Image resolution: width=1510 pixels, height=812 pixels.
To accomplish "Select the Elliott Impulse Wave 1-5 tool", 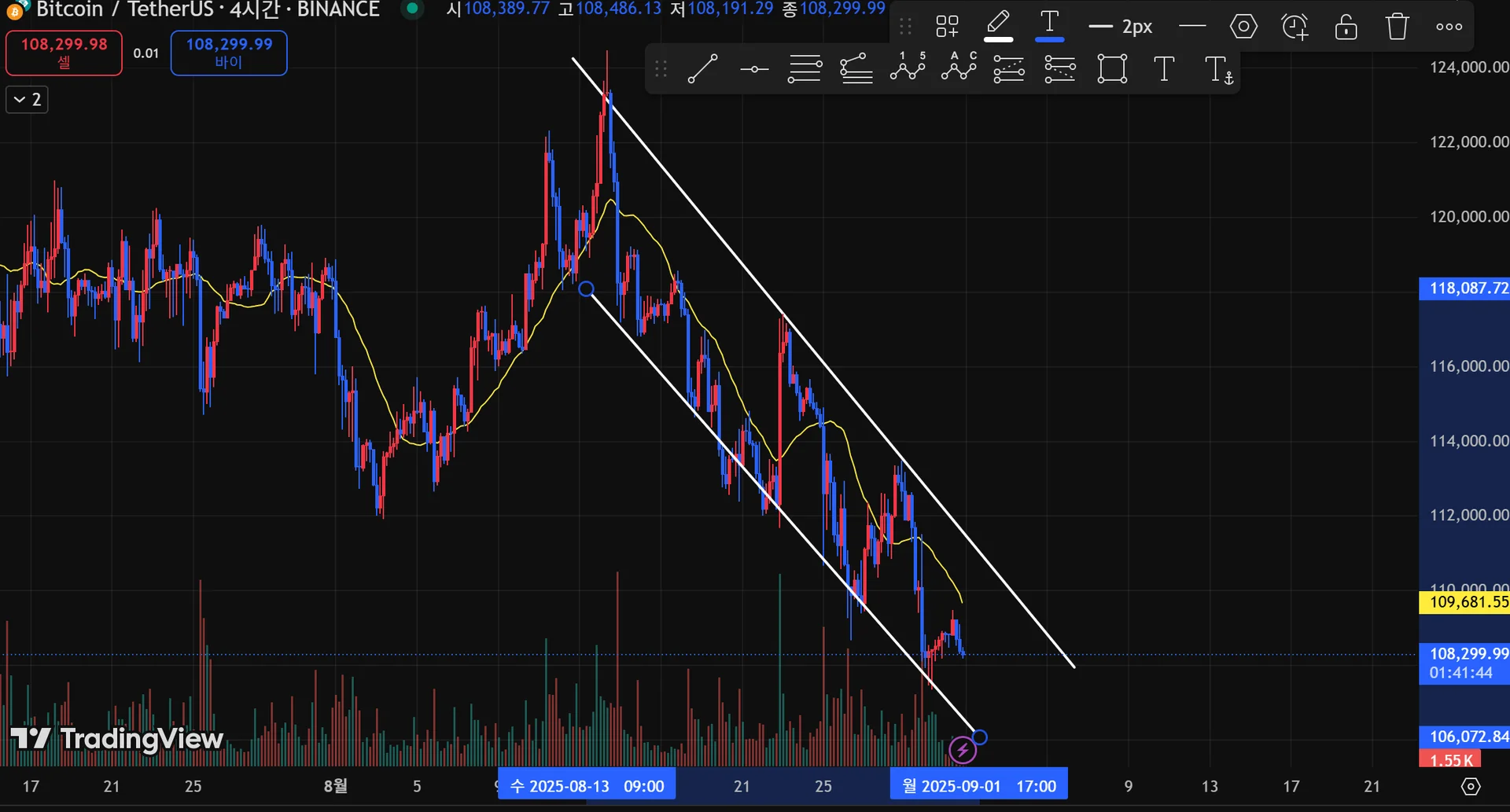I will [908, 67].
